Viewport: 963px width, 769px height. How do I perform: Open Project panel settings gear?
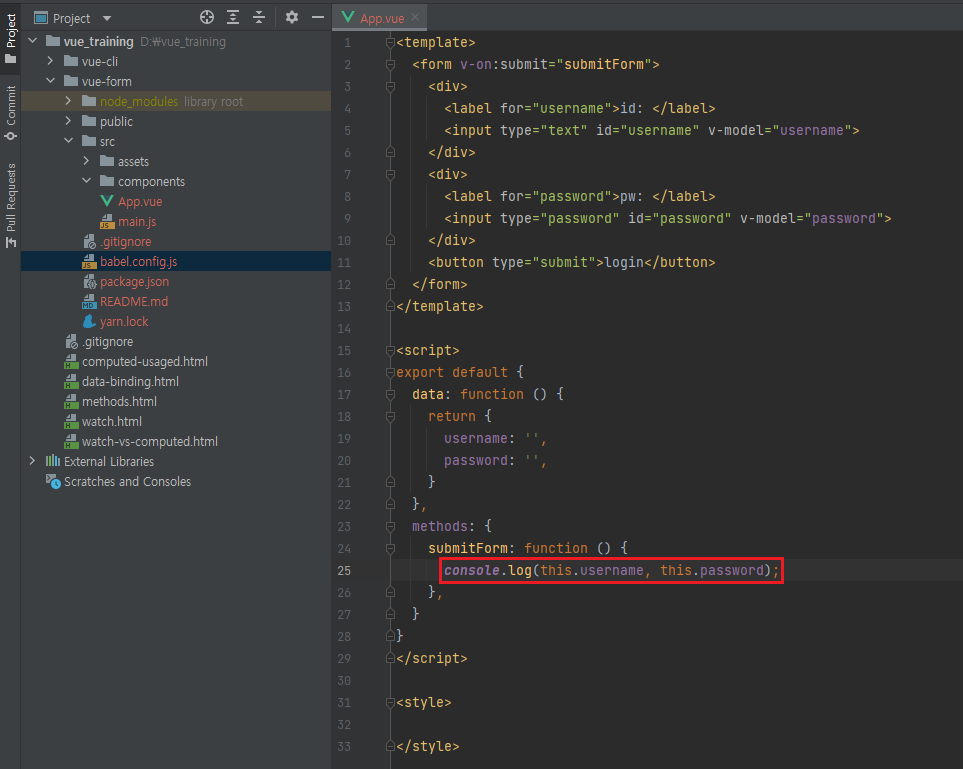(292, 17)
